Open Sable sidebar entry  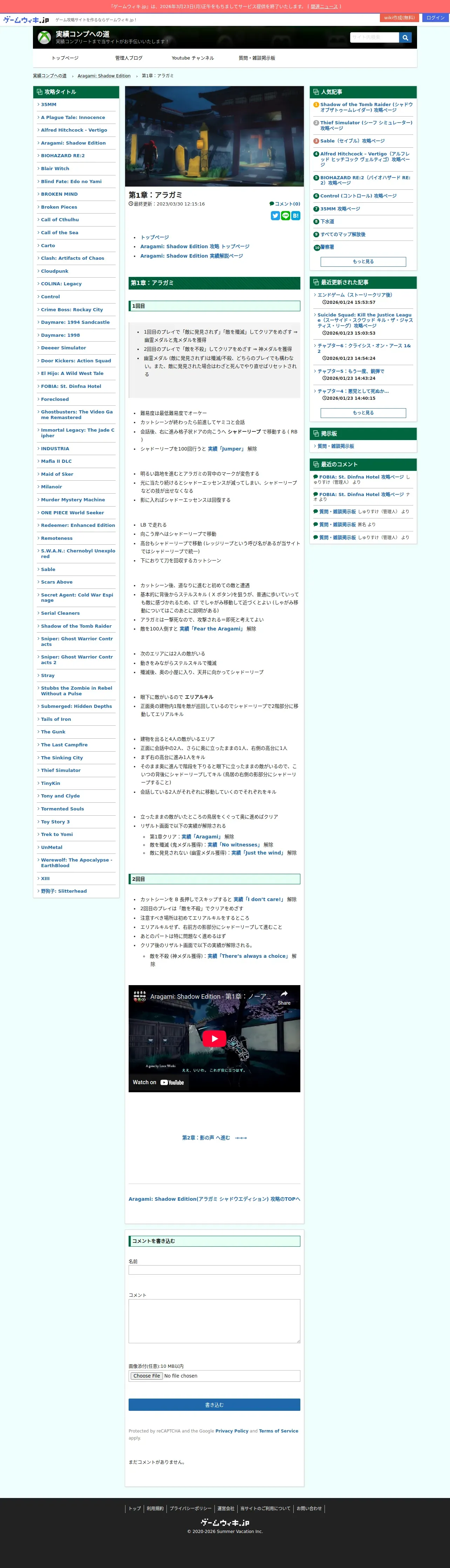(x=48, y=569)
